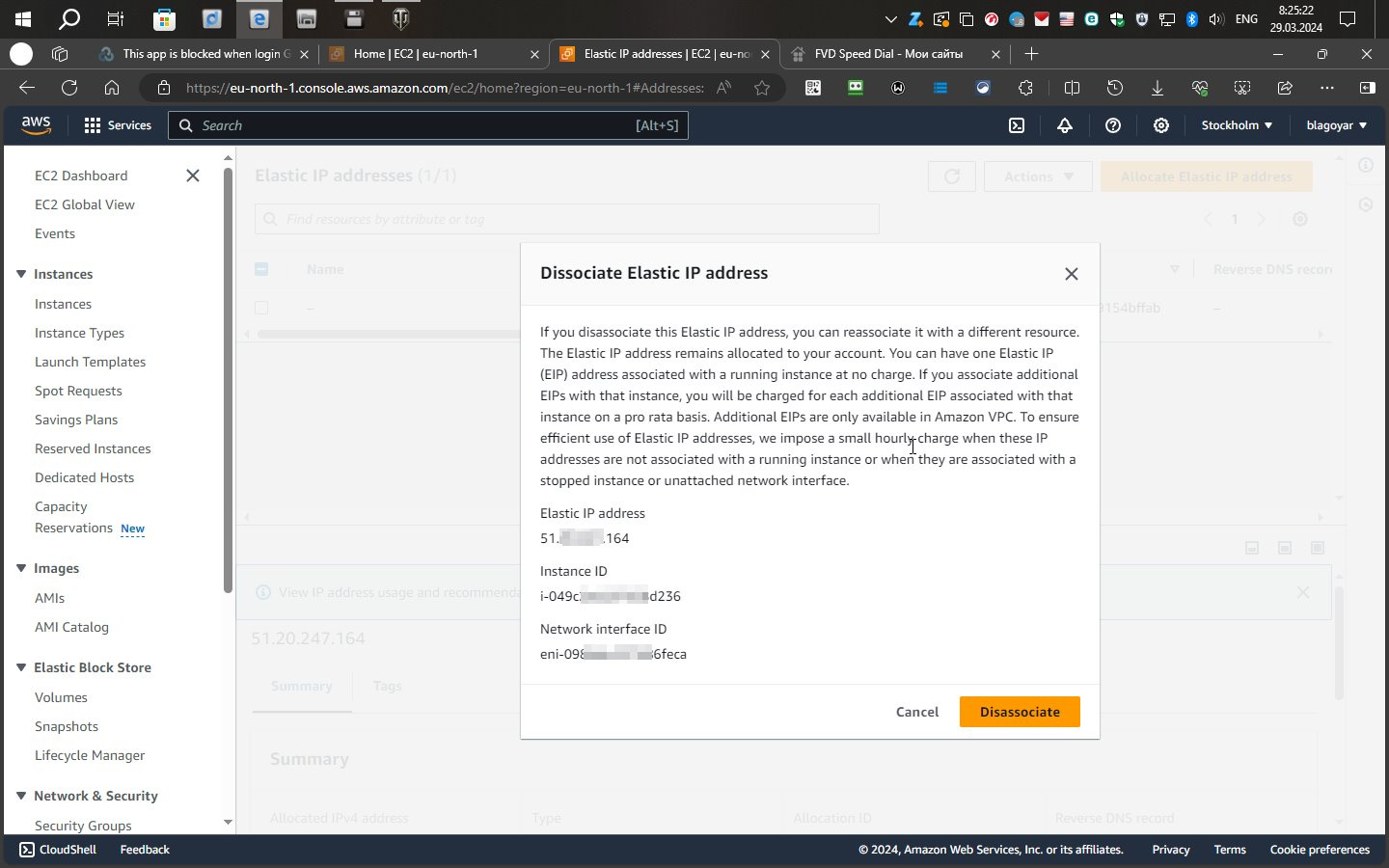The width and height of the screenshot is (1389, 868).
Task: Collapse the Elastic Block Store section
Action: [x=21, y=667]
